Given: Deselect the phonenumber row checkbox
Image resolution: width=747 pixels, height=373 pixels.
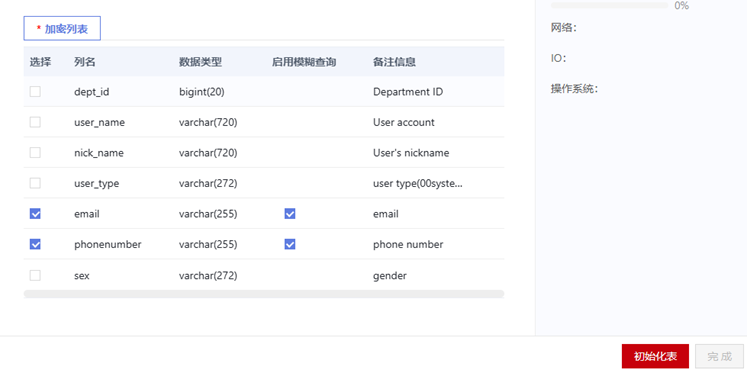Looking at the screenshot, I should (x=35, y=244).
